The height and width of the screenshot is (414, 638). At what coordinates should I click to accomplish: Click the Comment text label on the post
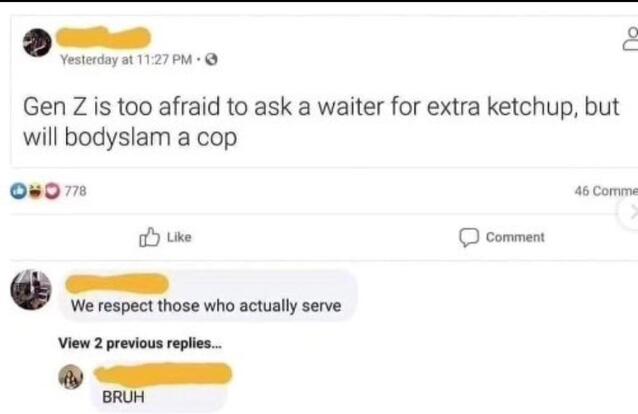click(x=515, y=237)
